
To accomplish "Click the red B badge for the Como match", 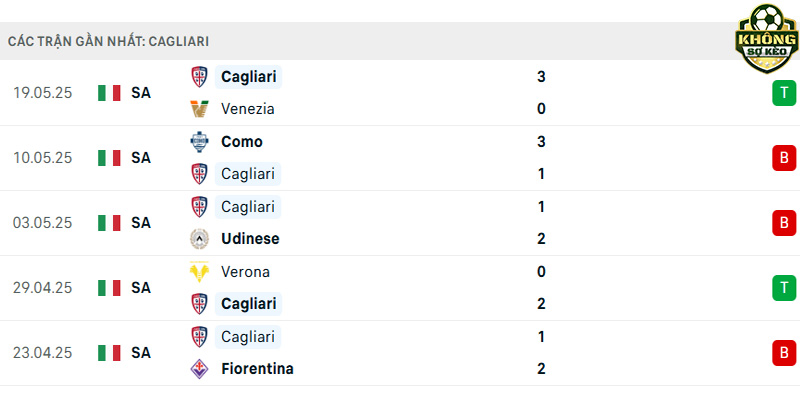I will [x=784, y=158].
